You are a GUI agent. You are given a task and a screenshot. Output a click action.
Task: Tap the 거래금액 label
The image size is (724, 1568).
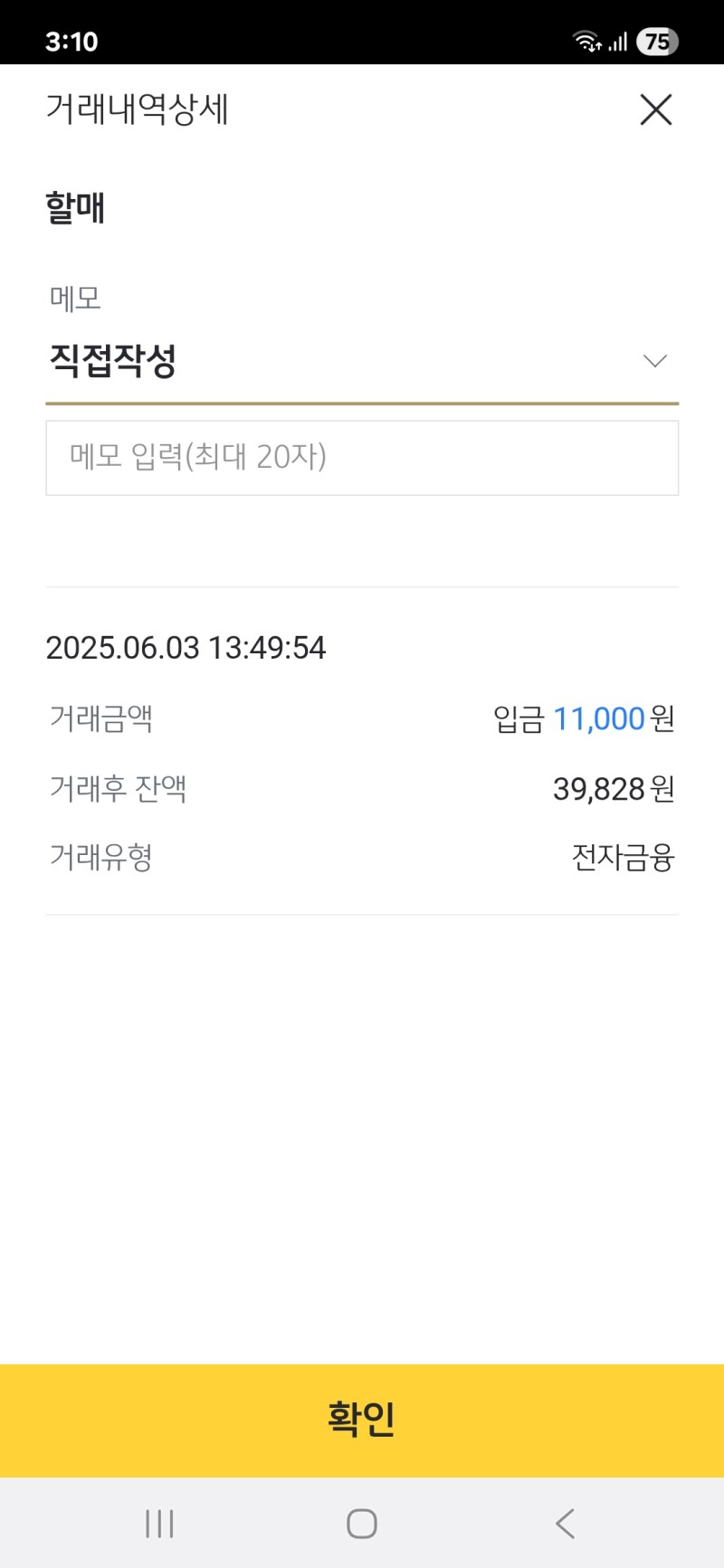(x=101, y=719)
